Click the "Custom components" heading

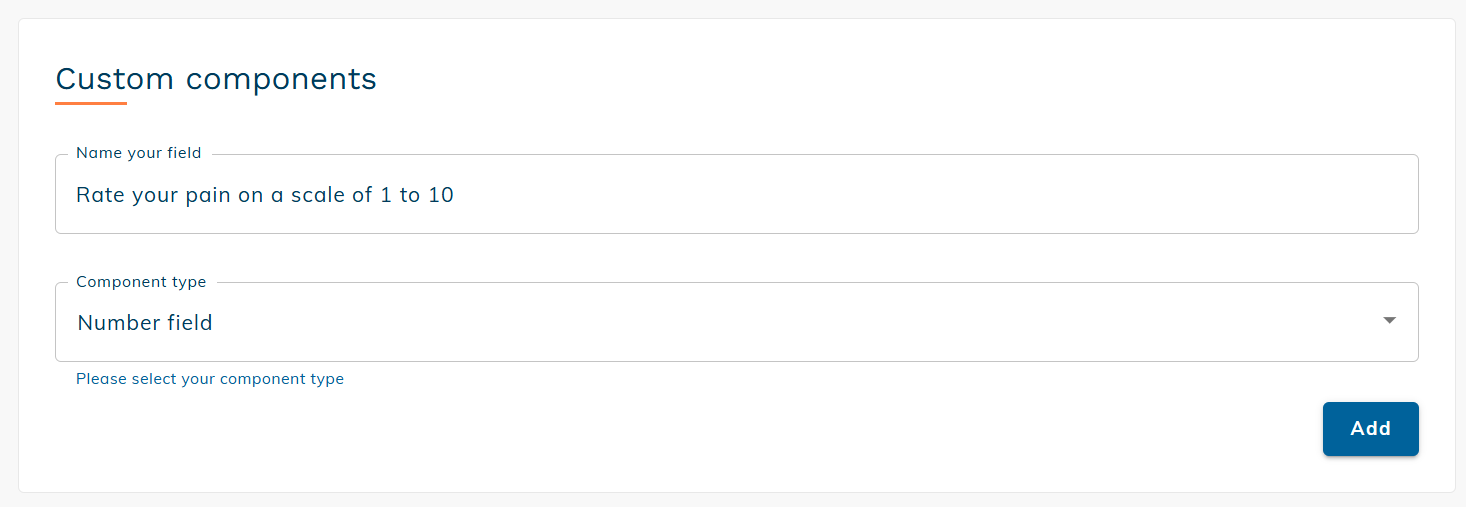coord(216,79)
